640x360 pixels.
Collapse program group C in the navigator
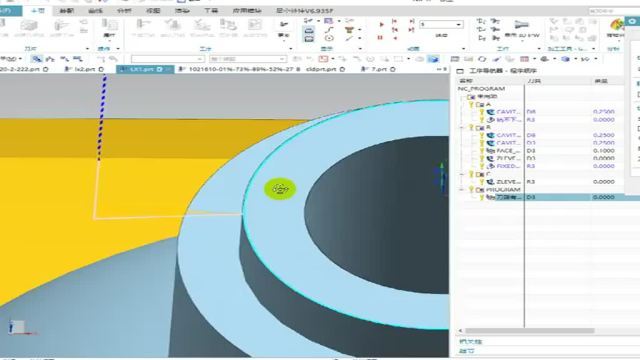tap(462, 174)
